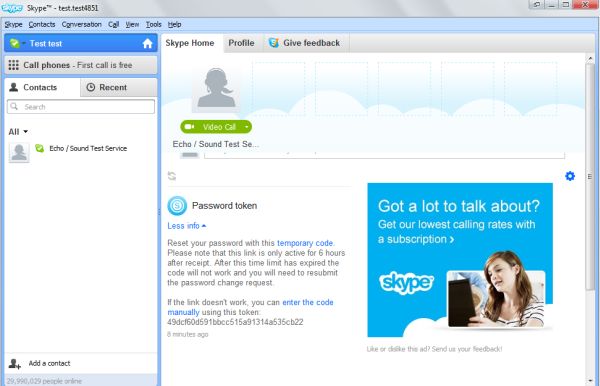Expand the All contacts filter dropdown
Viewport: 600px width, 386px height.
18,132
